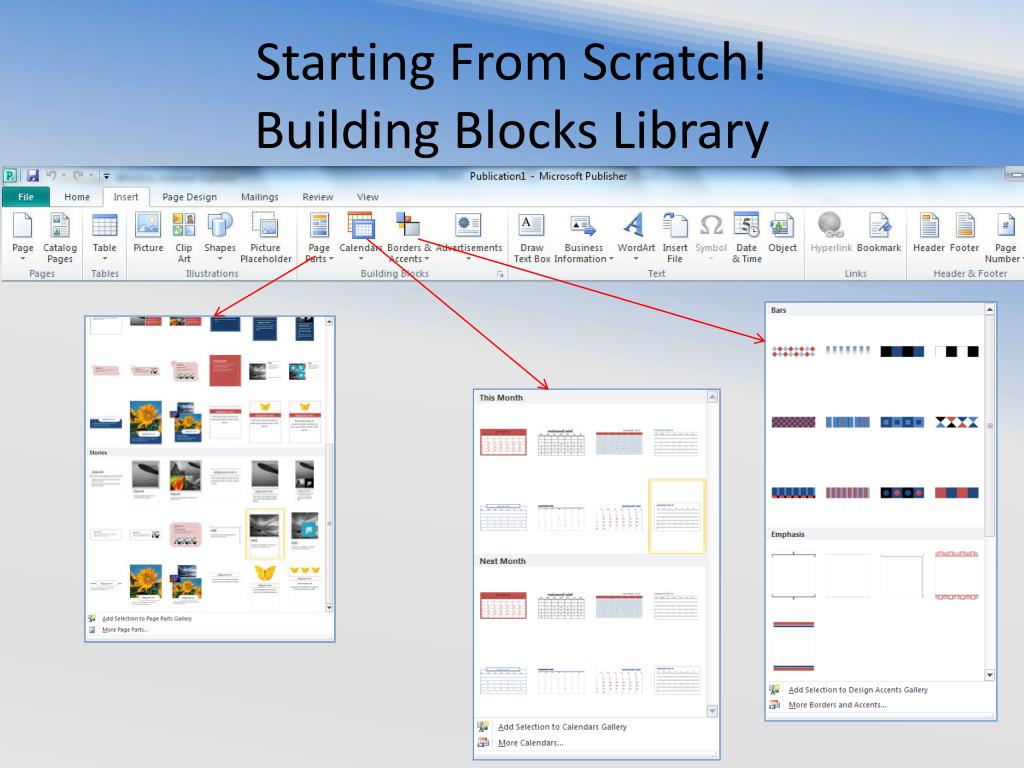Edit the Header
Screen dimensions: 1024x768
929,233
